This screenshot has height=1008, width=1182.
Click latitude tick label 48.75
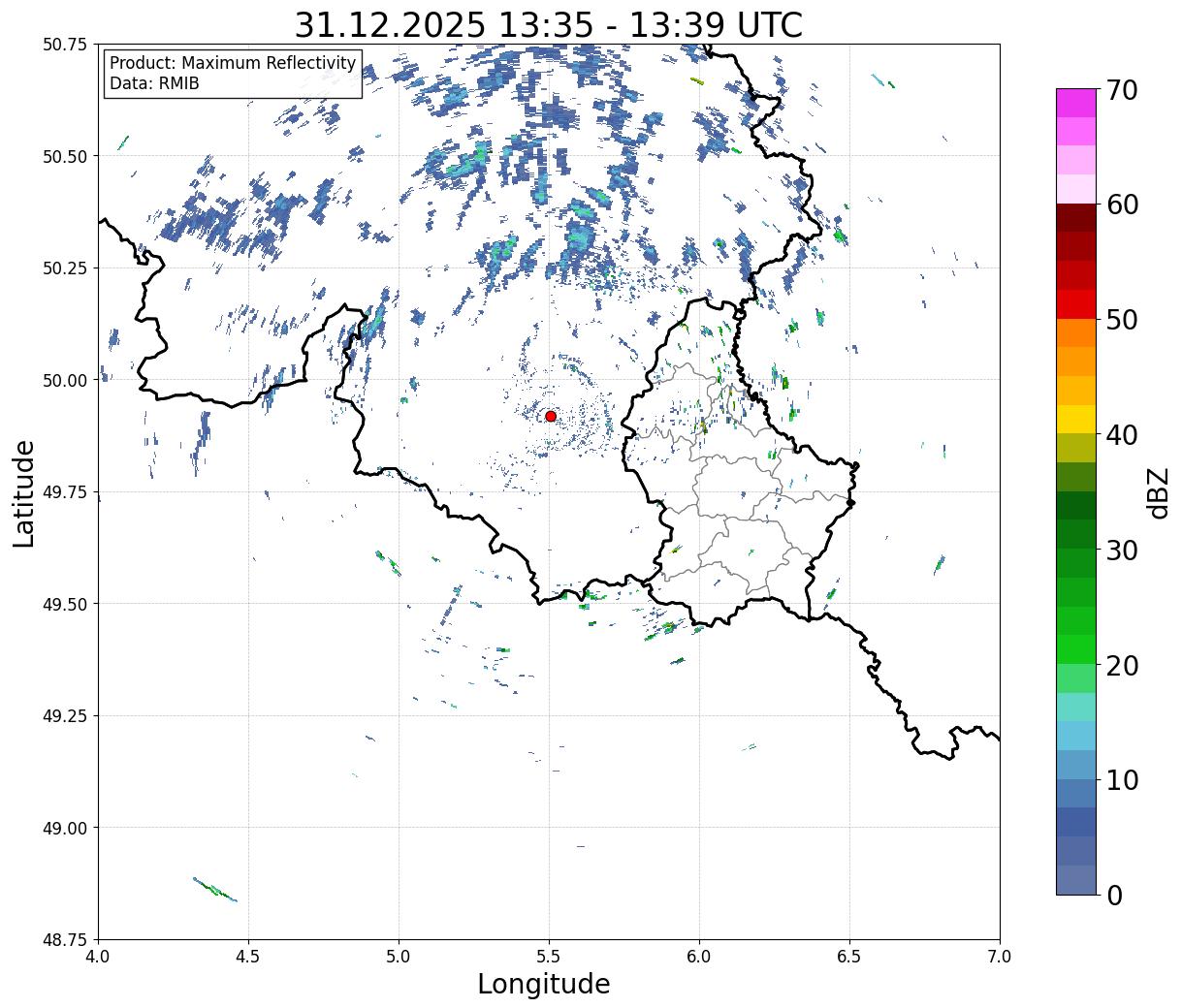tap(65, 940)
